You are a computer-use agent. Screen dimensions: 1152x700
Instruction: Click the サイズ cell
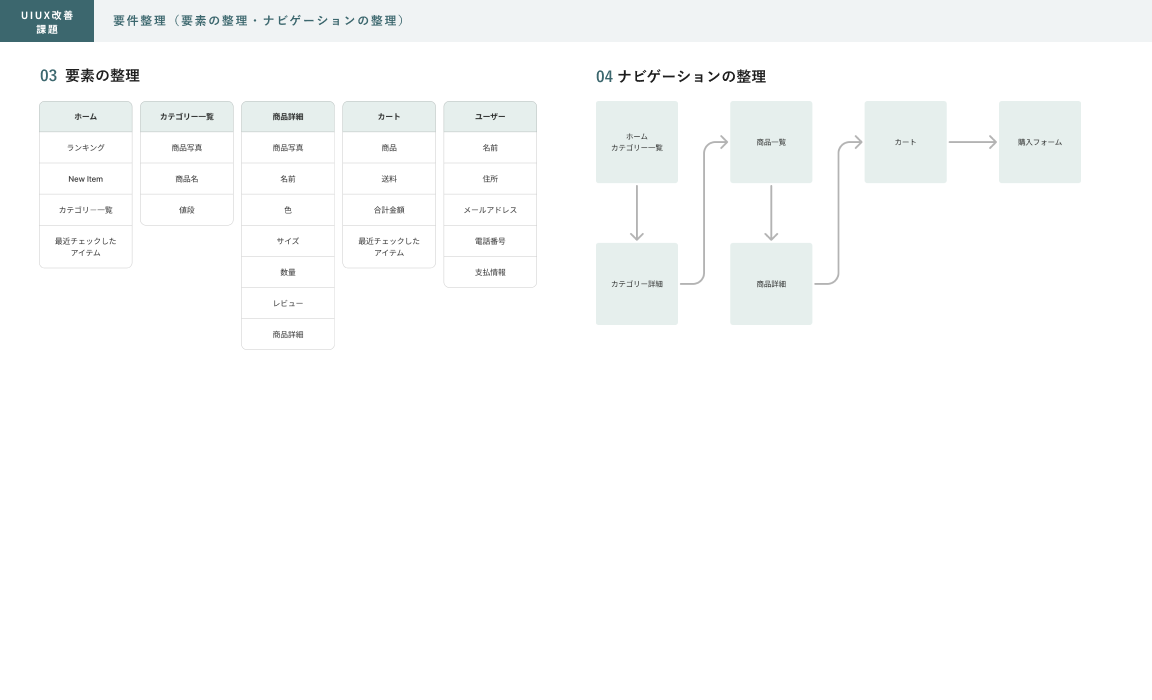click(288, 241)
